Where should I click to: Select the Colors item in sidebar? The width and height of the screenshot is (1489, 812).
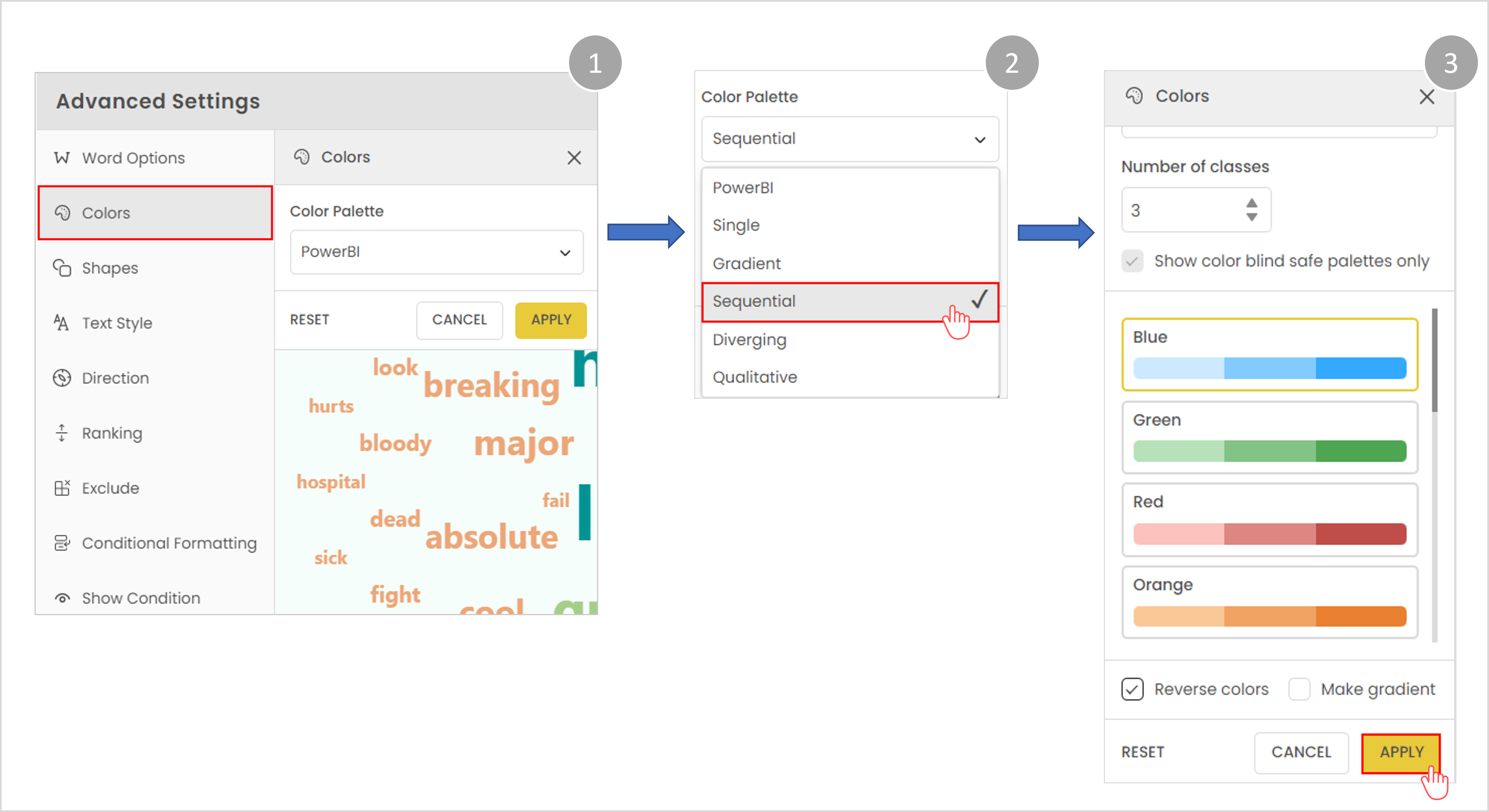[x=155, y=213]
